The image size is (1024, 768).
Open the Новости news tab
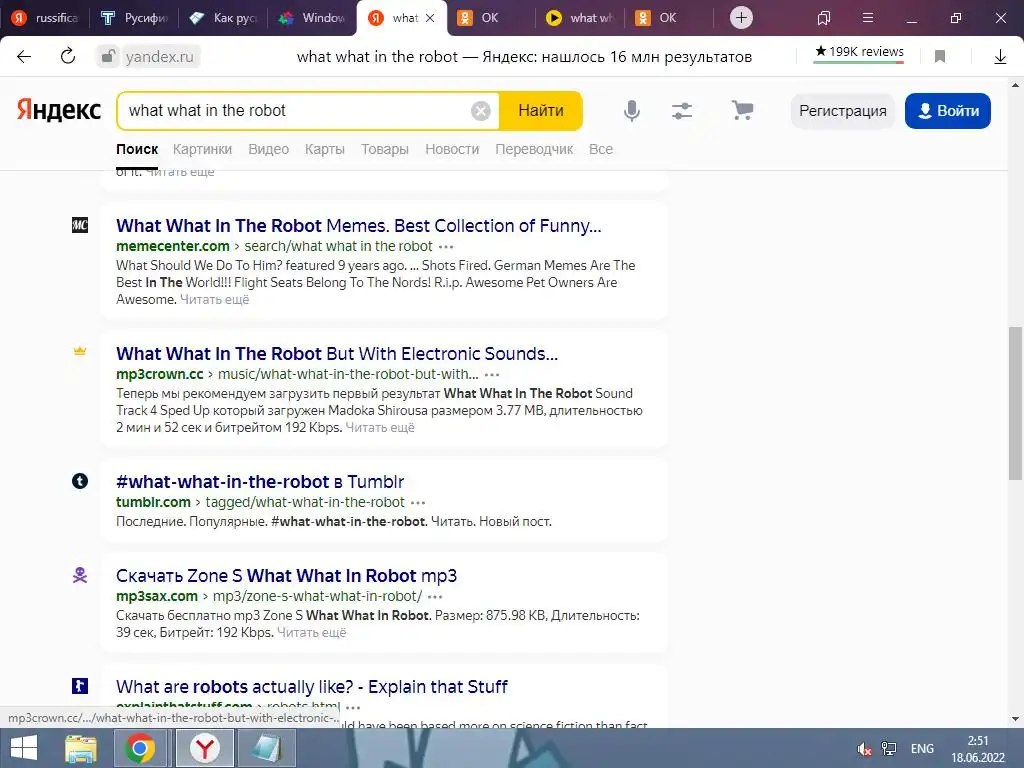[452, 149]
